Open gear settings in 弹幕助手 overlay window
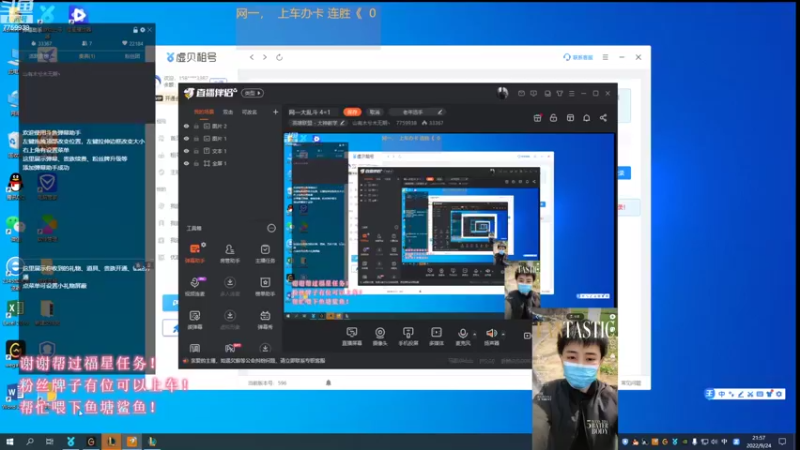The height and width of the screenshot is (450, 800). coord(142,30)
